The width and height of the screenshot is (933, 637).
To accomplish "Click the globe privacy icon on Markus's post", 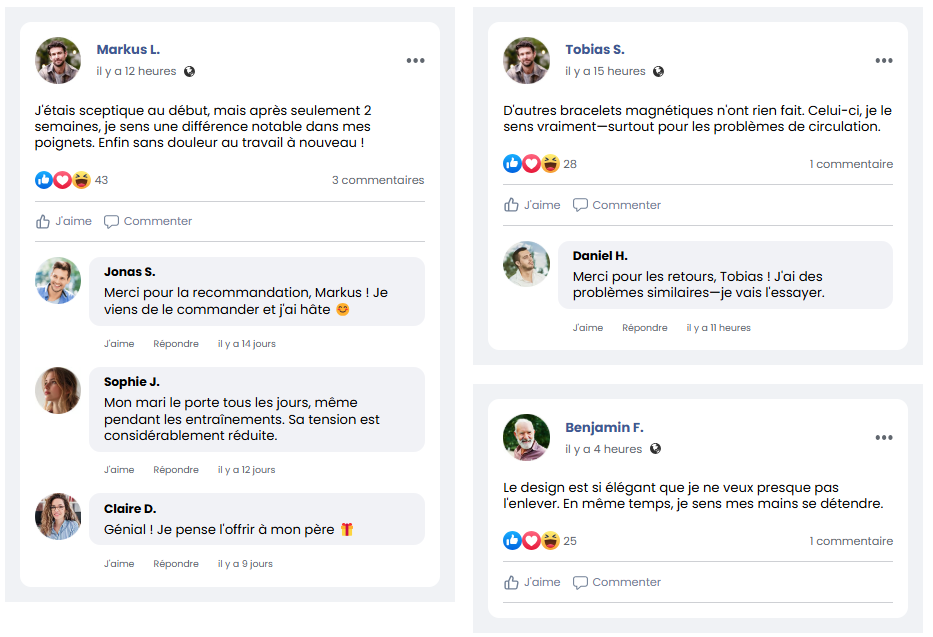I will pyautogui.click(x=190, y=72).
